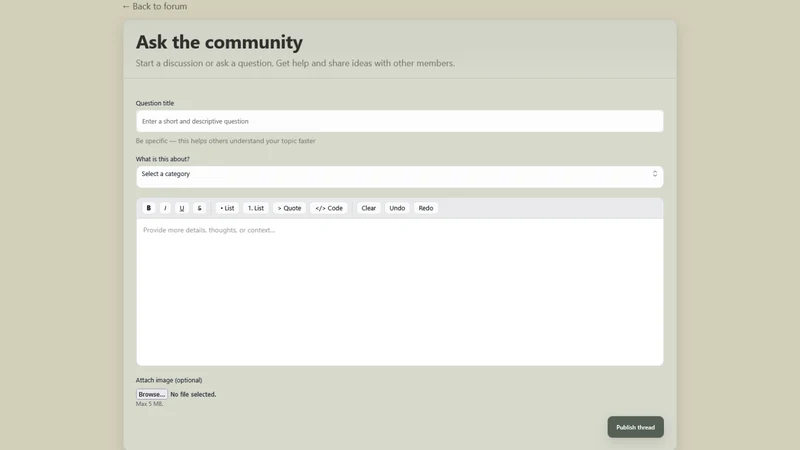
Task: Redo the last editor change
Action: tap(426, 208)
